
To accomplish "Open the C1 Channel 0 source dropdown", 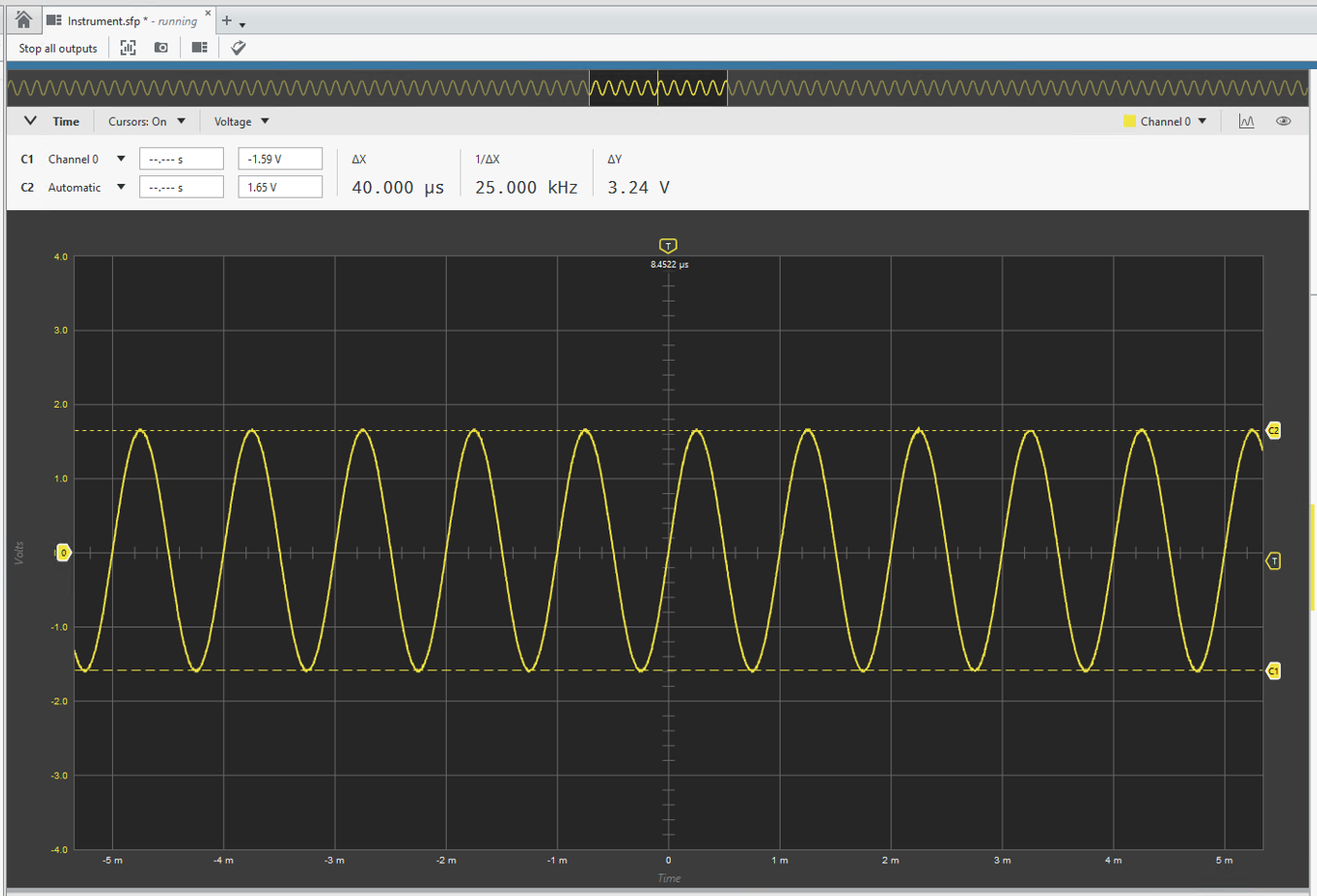I will (x=87, y=160).
